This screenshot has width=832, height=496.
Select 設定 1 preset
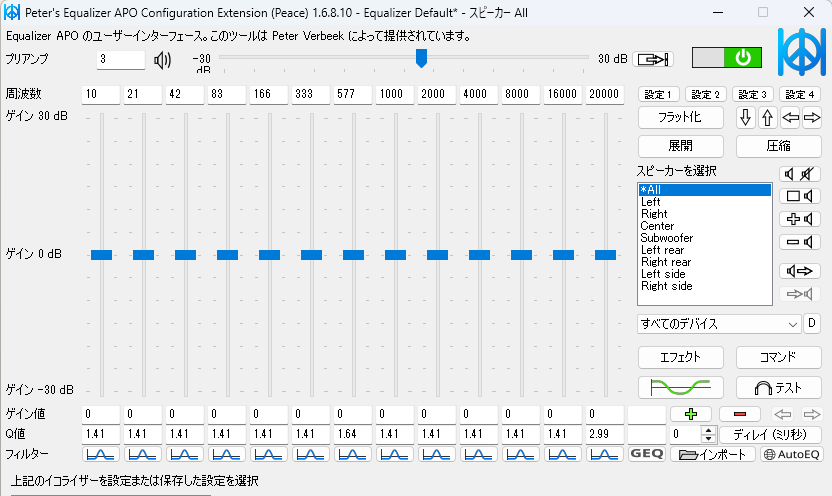click(658, 94)
